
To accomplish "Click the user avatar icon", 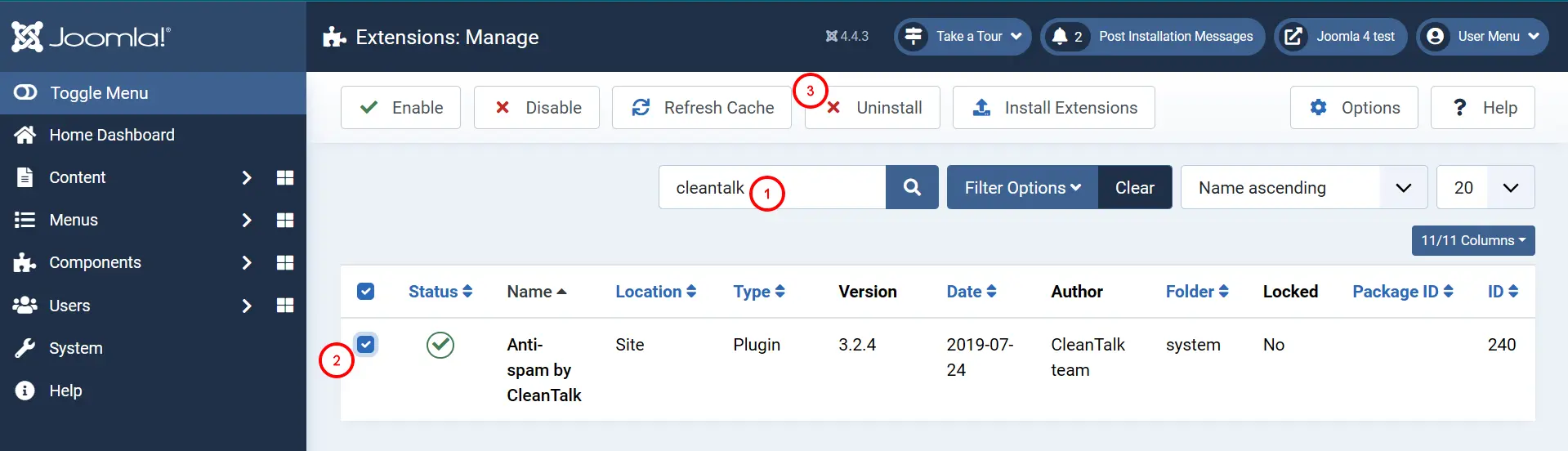I will point(1435,37).
